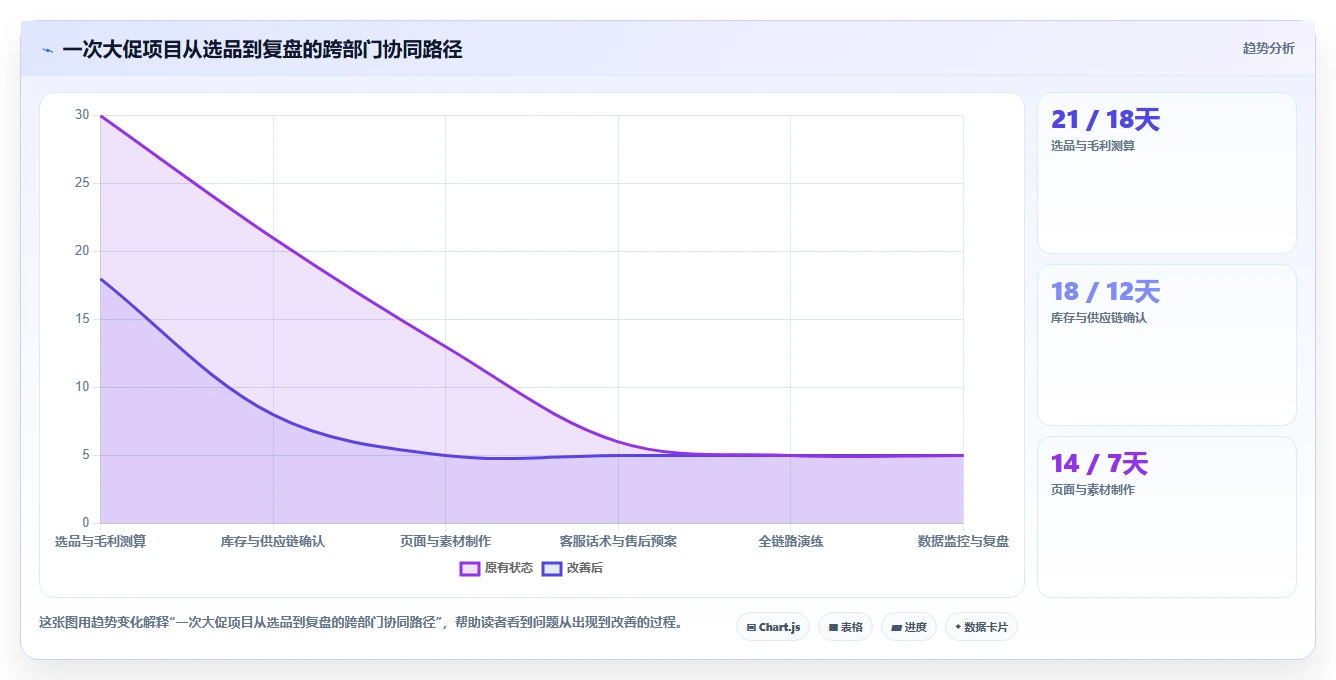Click the y-axis value 20

pos(82,251)
